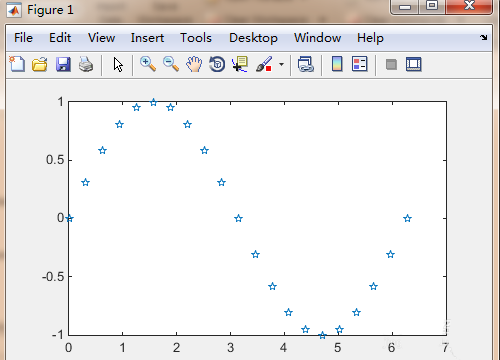Expand the brush color dropdown arrow

click(282, 64)
